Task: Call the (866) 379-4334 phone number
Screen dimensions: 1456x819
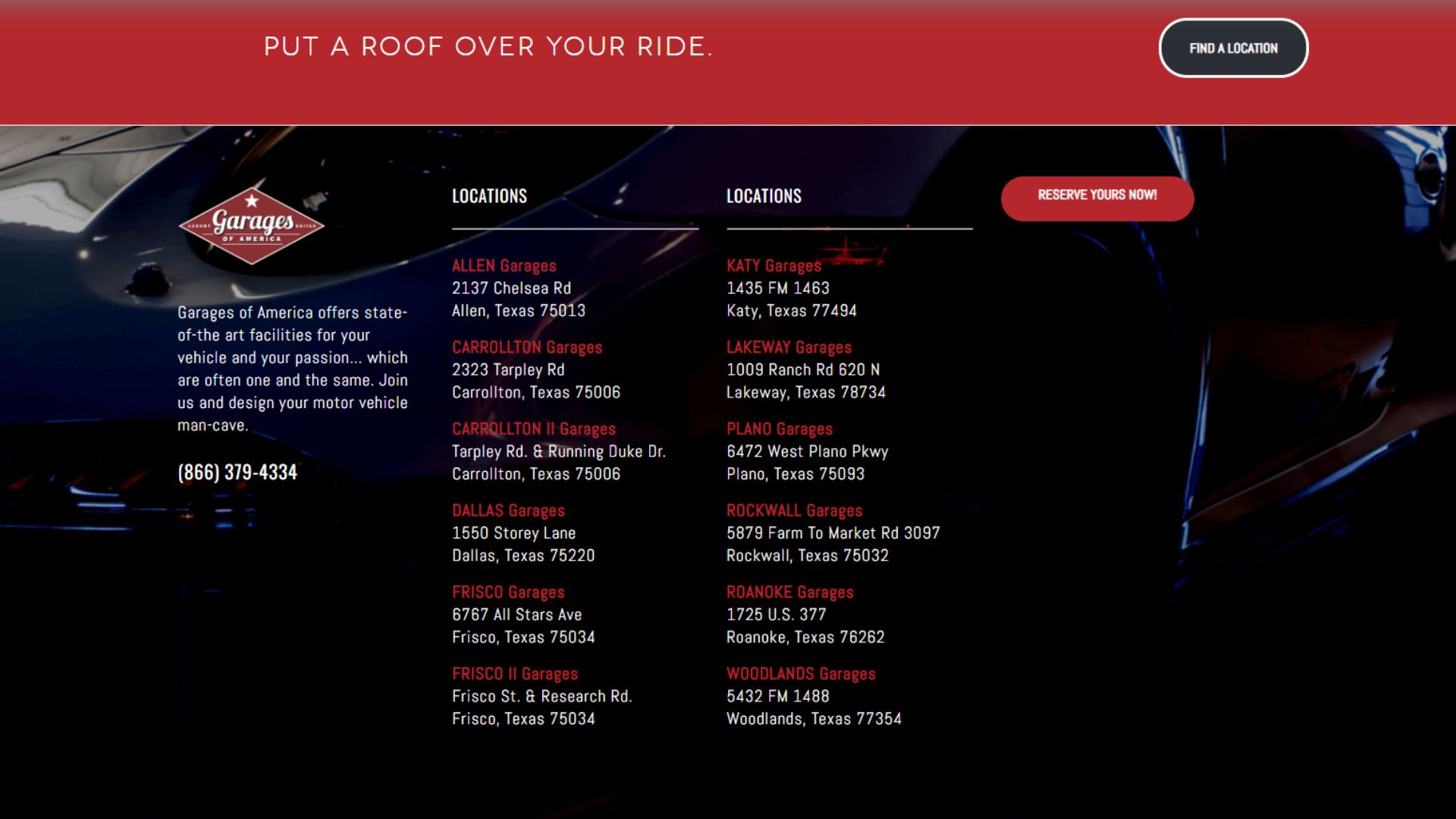Action: coord(237,472)
